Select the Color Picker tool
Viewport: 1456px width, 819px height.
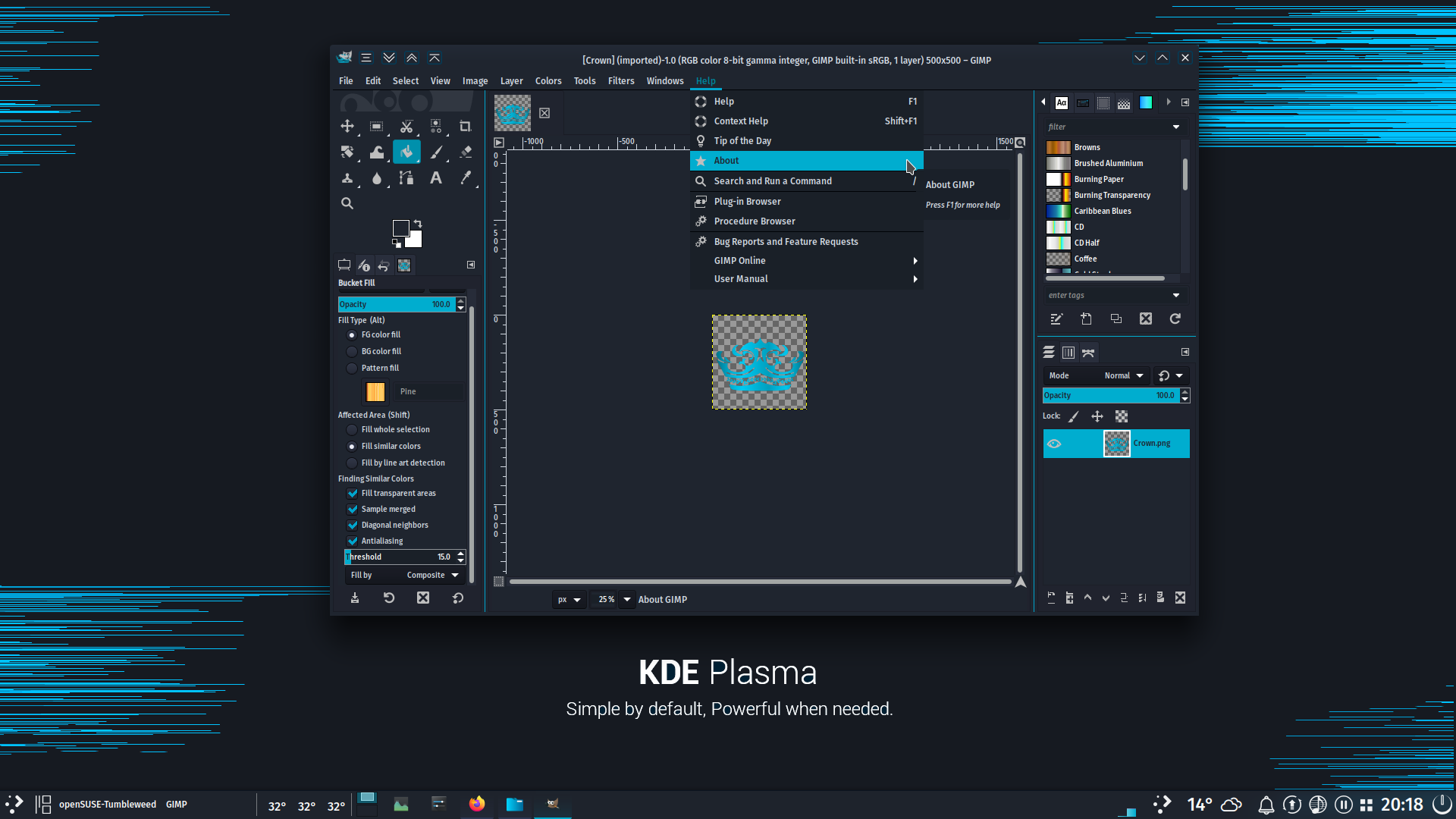pos(466,177)
